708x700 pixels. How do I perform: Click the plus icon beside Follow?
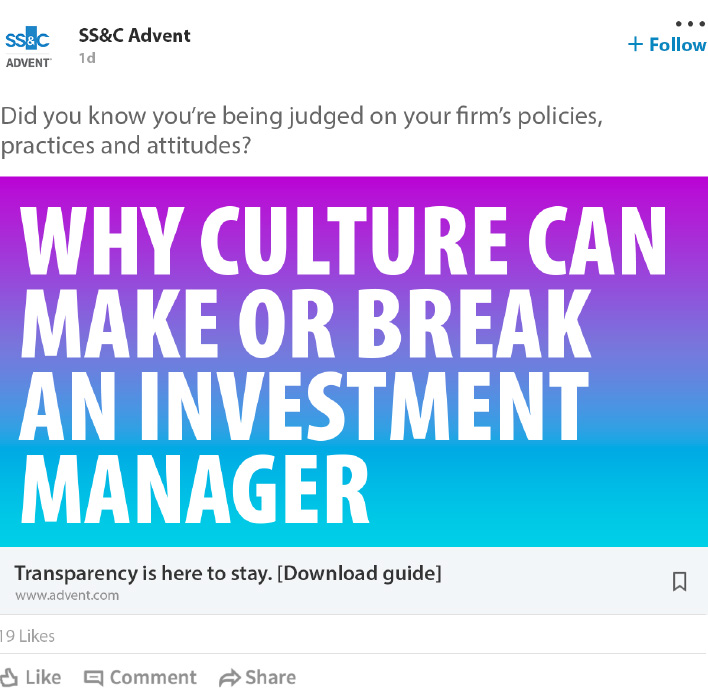coord(635,44)
